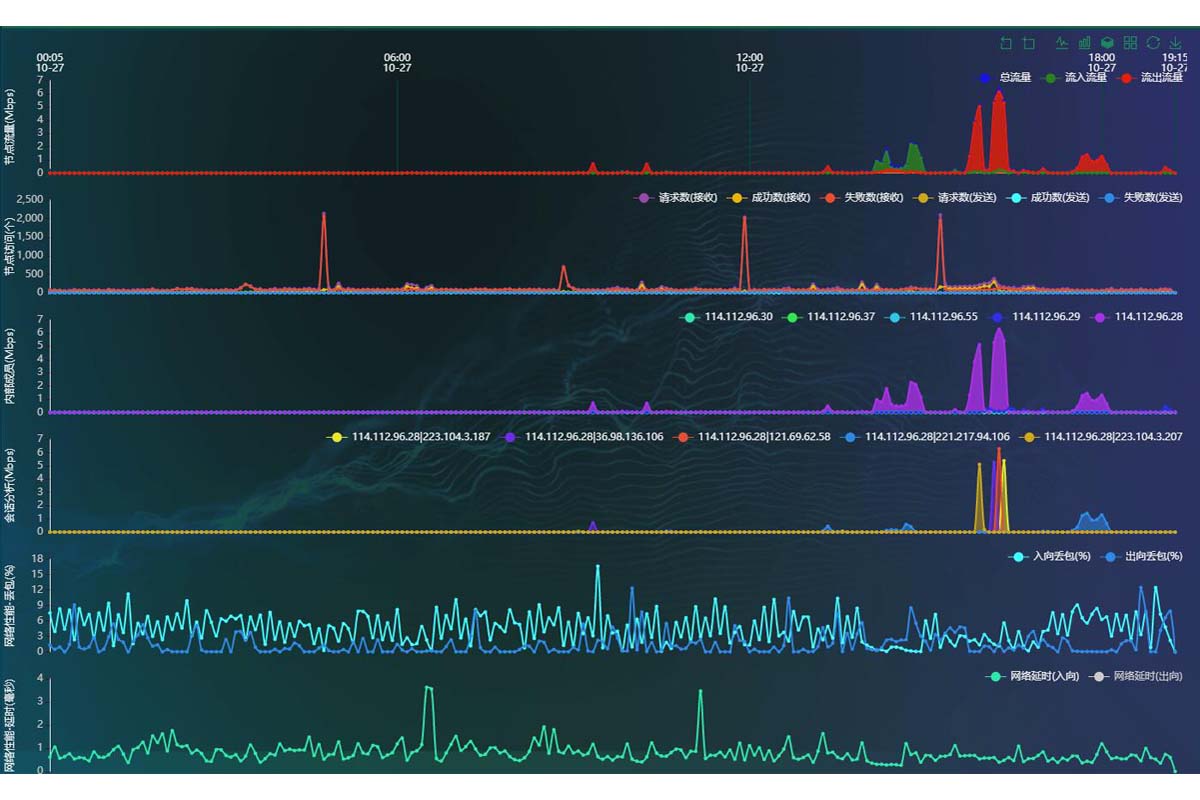Hide the 流入流量 series
This screenshot has height=800, width=1200.
click(x=1075, y=77)
